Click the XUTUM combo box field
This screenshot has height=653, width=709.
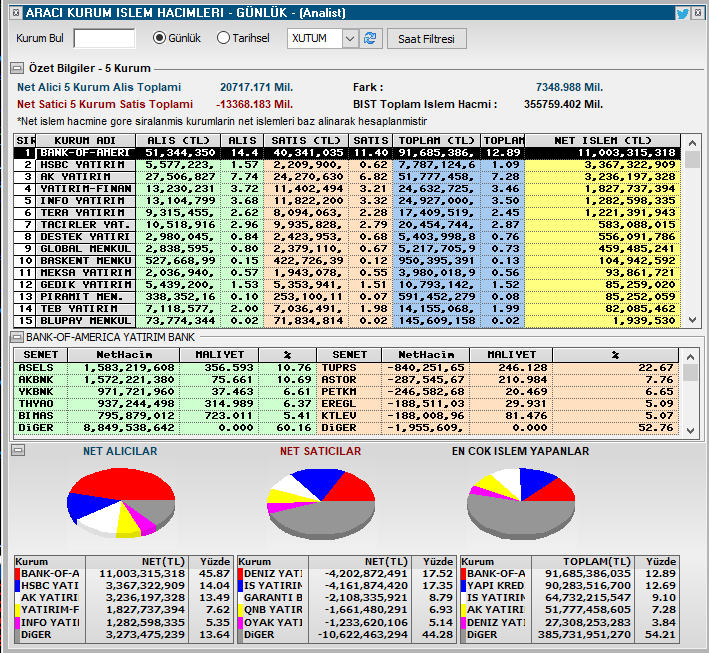(x=315, y=38)
